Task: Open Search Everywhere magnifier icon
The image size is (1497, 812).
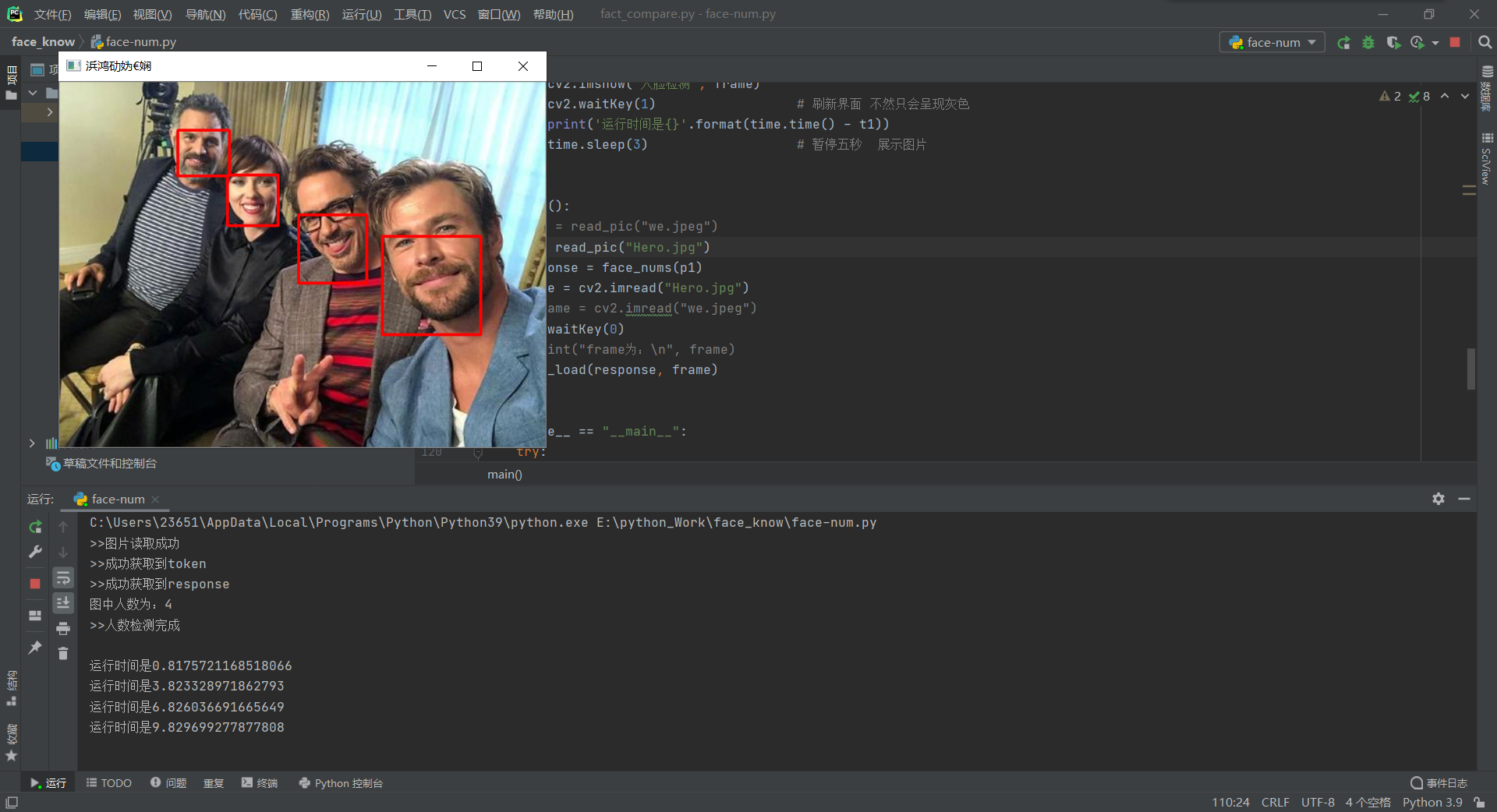Action: 1485,42
